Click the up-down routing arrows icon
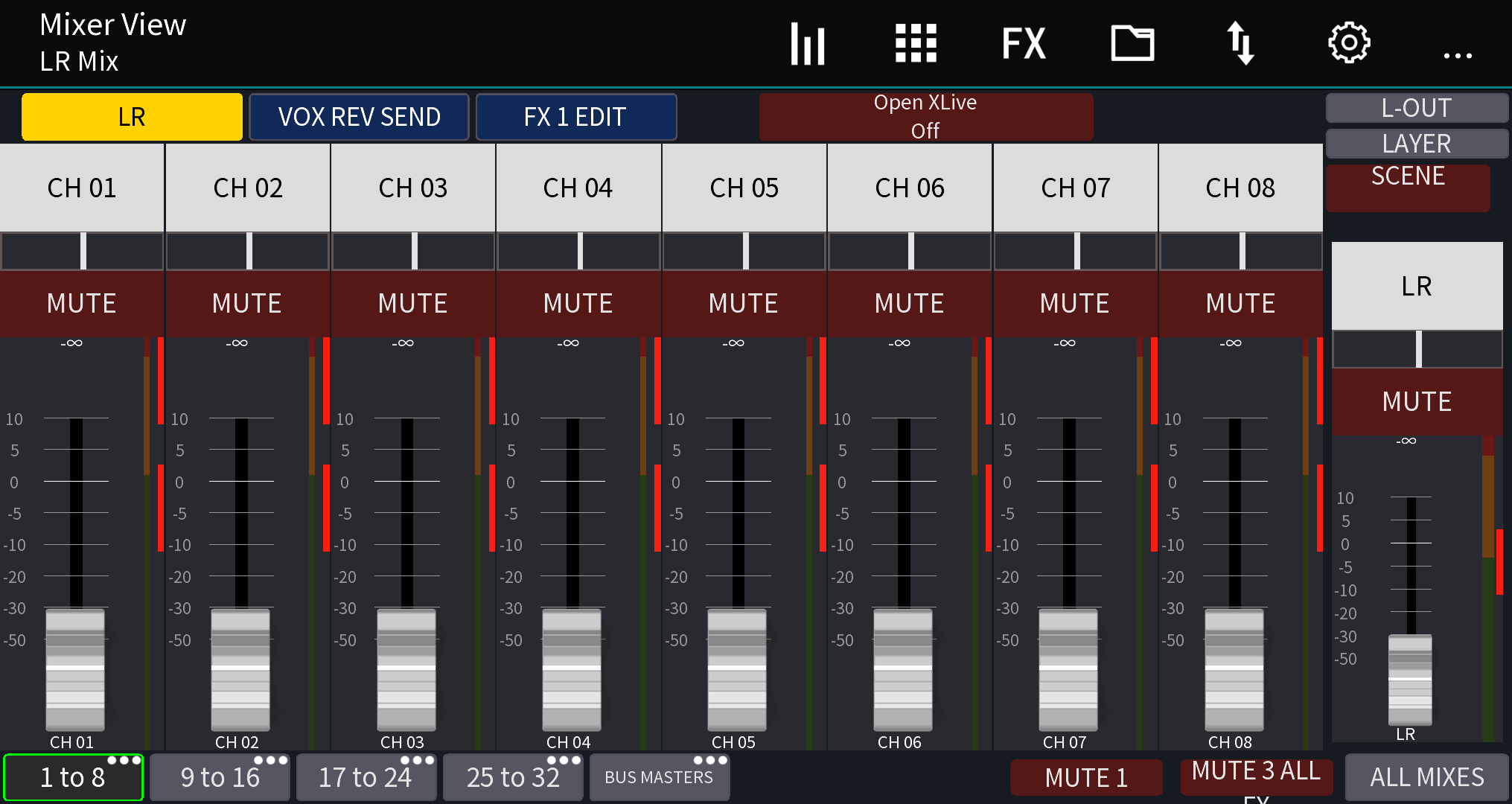This screenshot has width=1512, height=804. click(x=1240, y=43)
